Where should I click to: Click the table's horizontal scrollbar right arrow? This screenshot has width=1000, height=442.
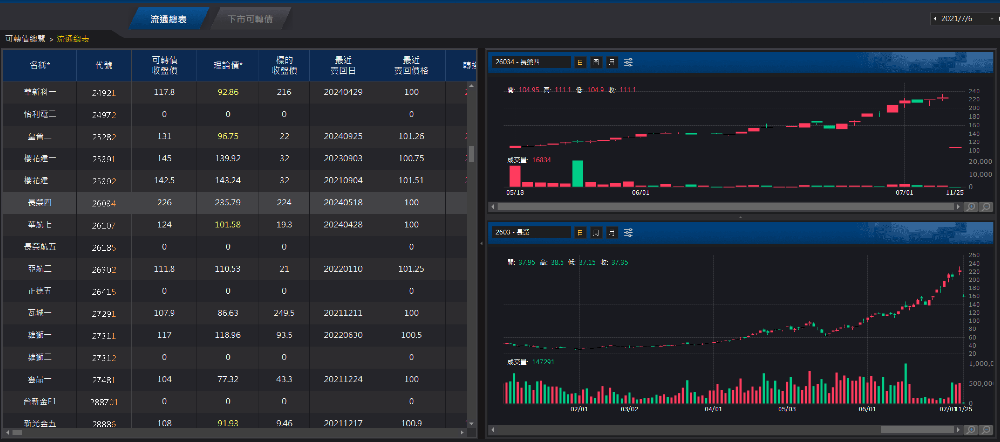tap(464, 432)
